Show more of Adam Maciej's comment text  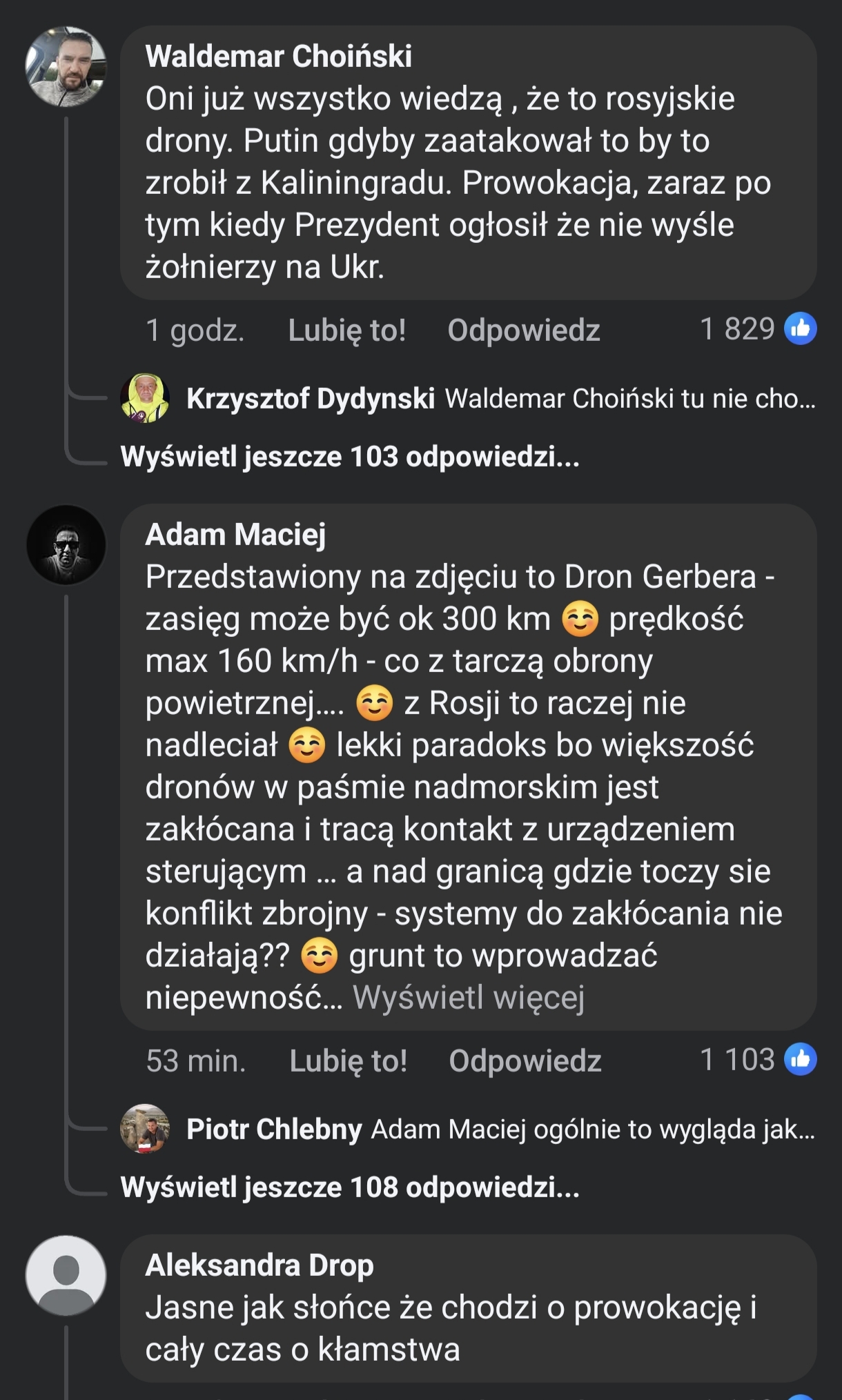[469, 998]
